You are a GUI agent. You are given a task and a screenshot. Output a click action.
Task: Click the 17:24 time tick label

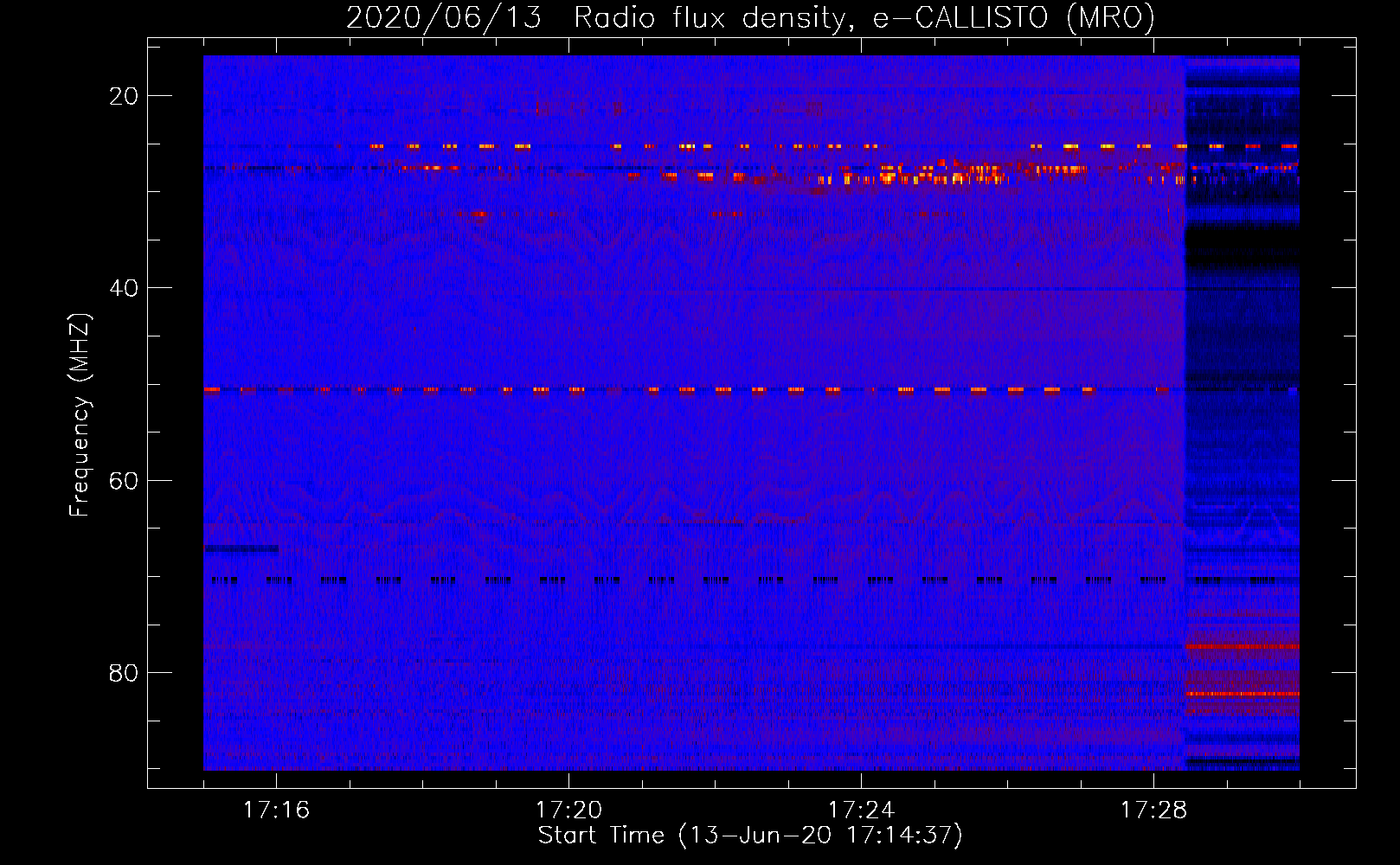[x=861, y=811]
